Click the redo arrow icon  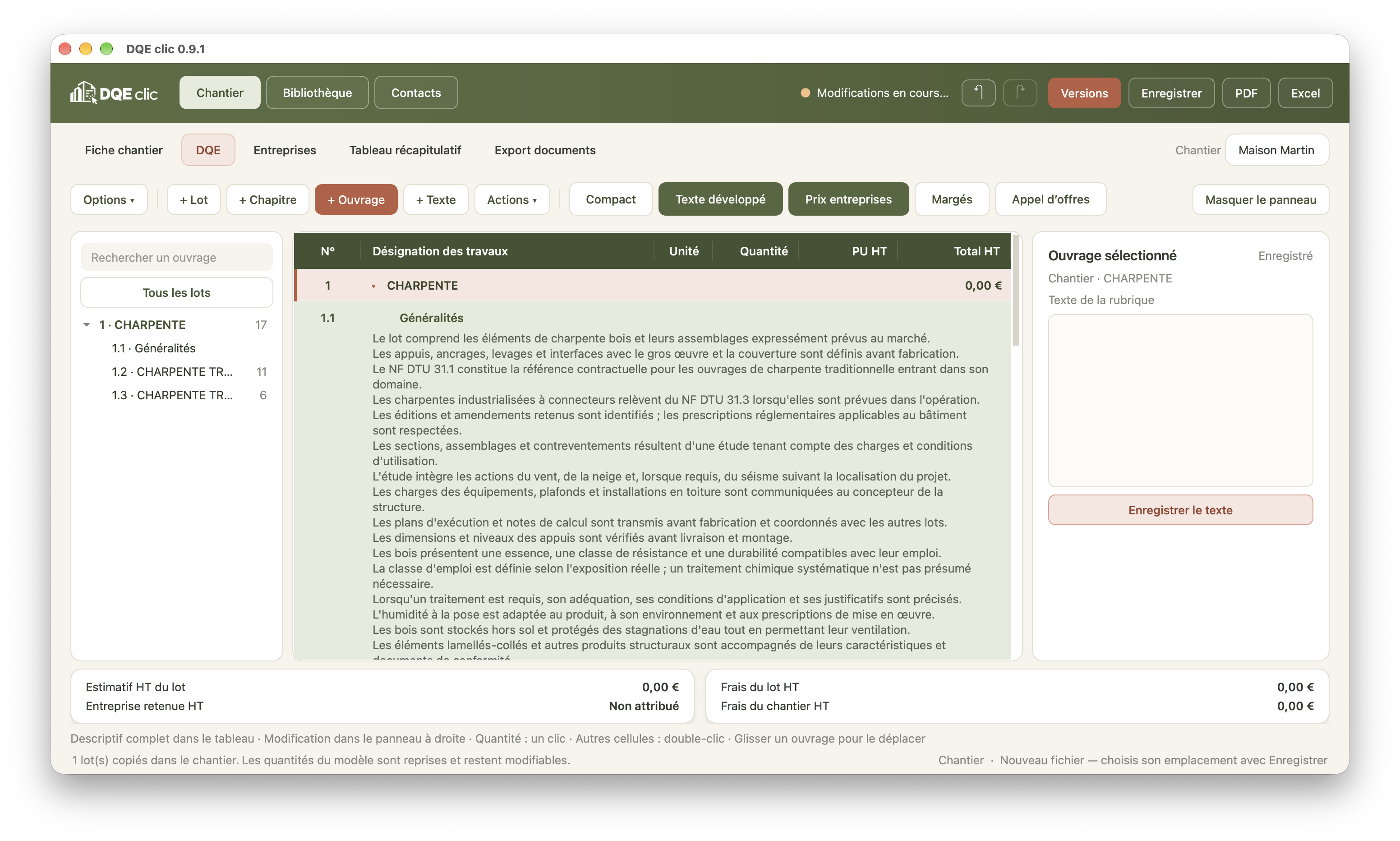coord(1020,92)
